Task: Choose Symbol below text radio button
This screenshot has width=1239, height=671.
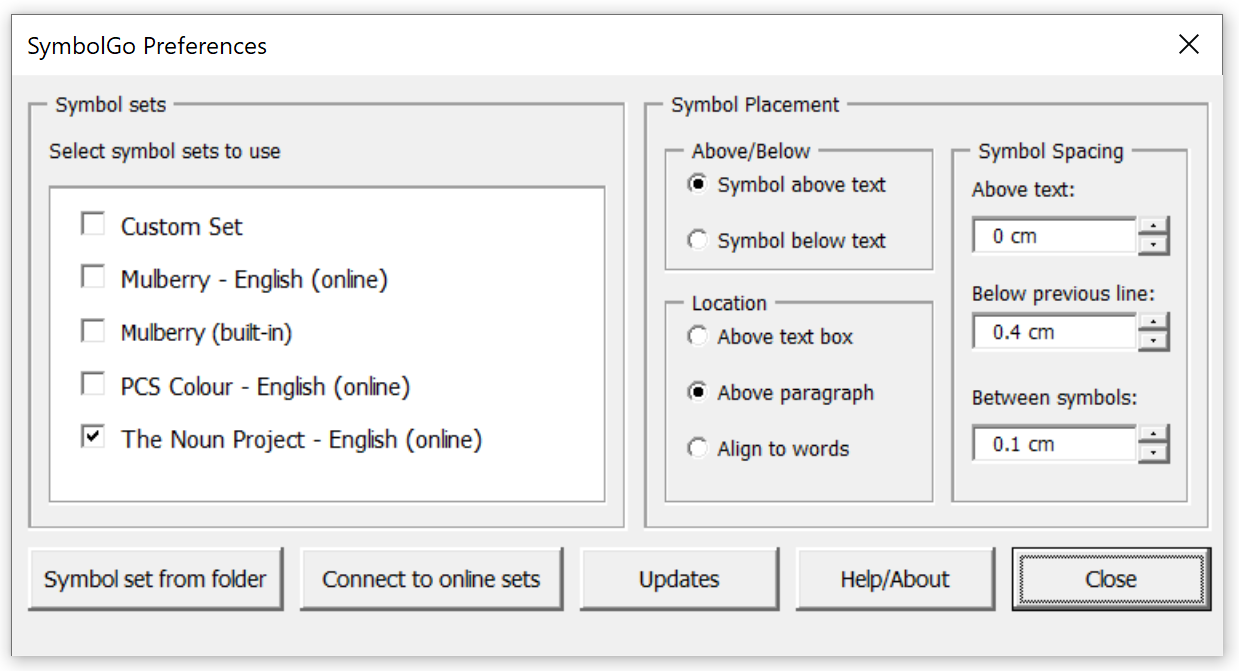Action: (698, 240)
